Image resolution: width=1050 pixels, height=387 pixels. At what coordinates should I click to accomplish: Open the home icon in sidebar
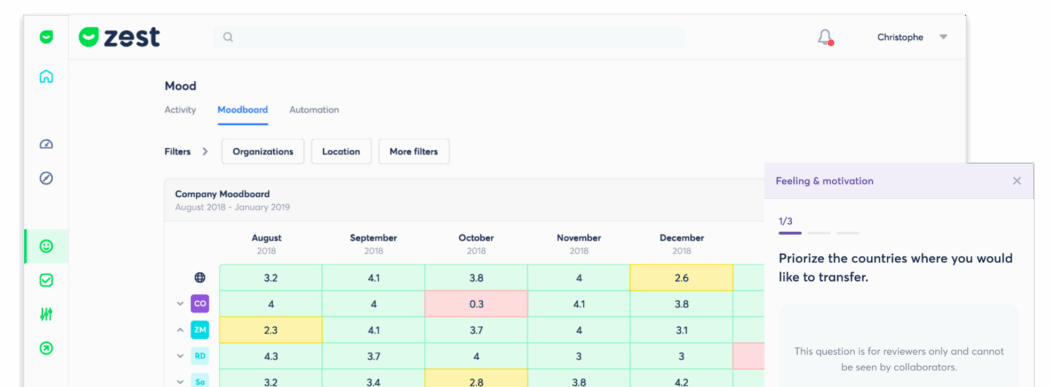(46, 76)
